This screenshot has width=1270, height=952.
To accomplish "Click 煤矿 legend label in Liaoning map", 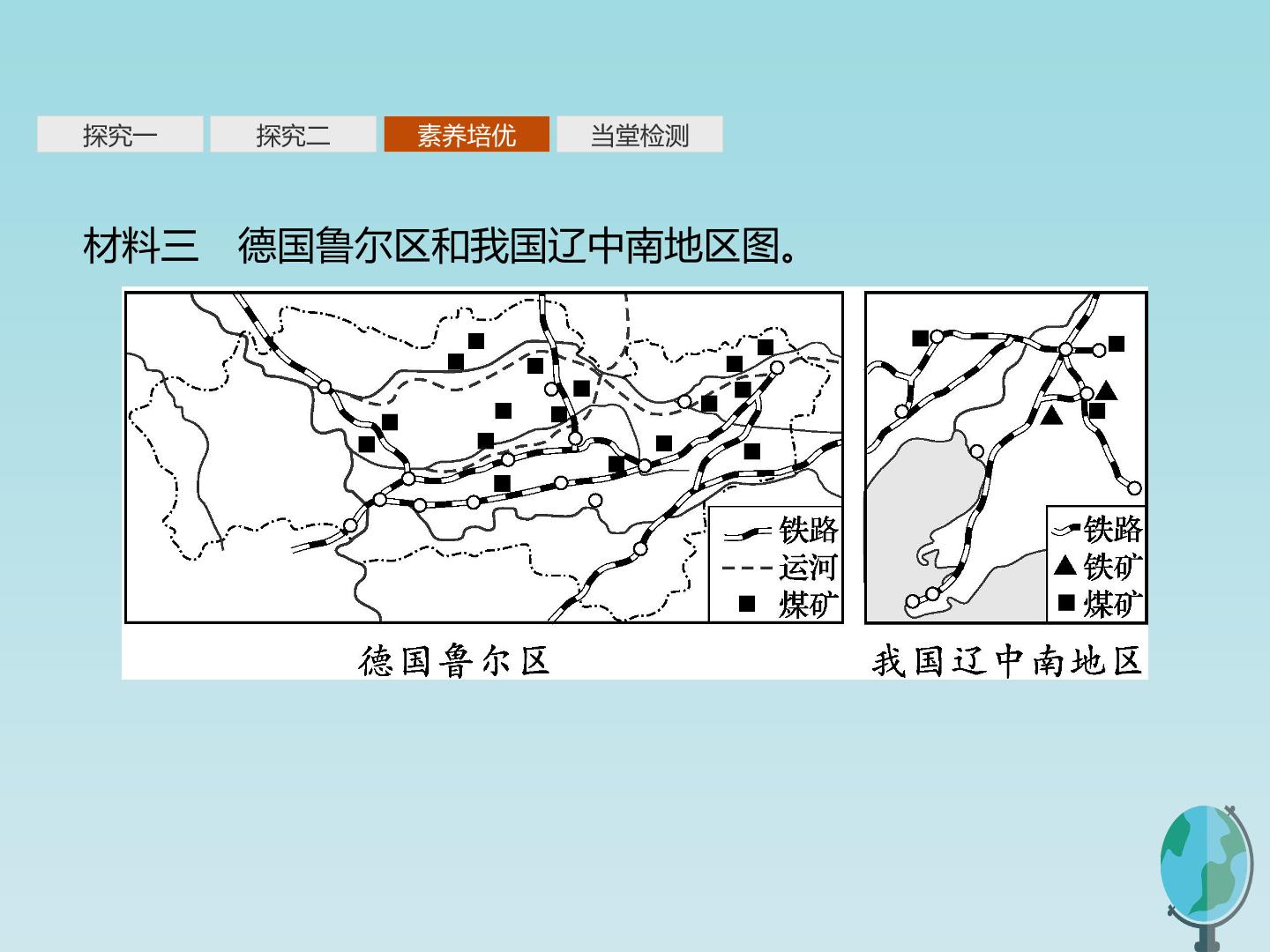I will pyautogui.click(x=1113, y=604).
